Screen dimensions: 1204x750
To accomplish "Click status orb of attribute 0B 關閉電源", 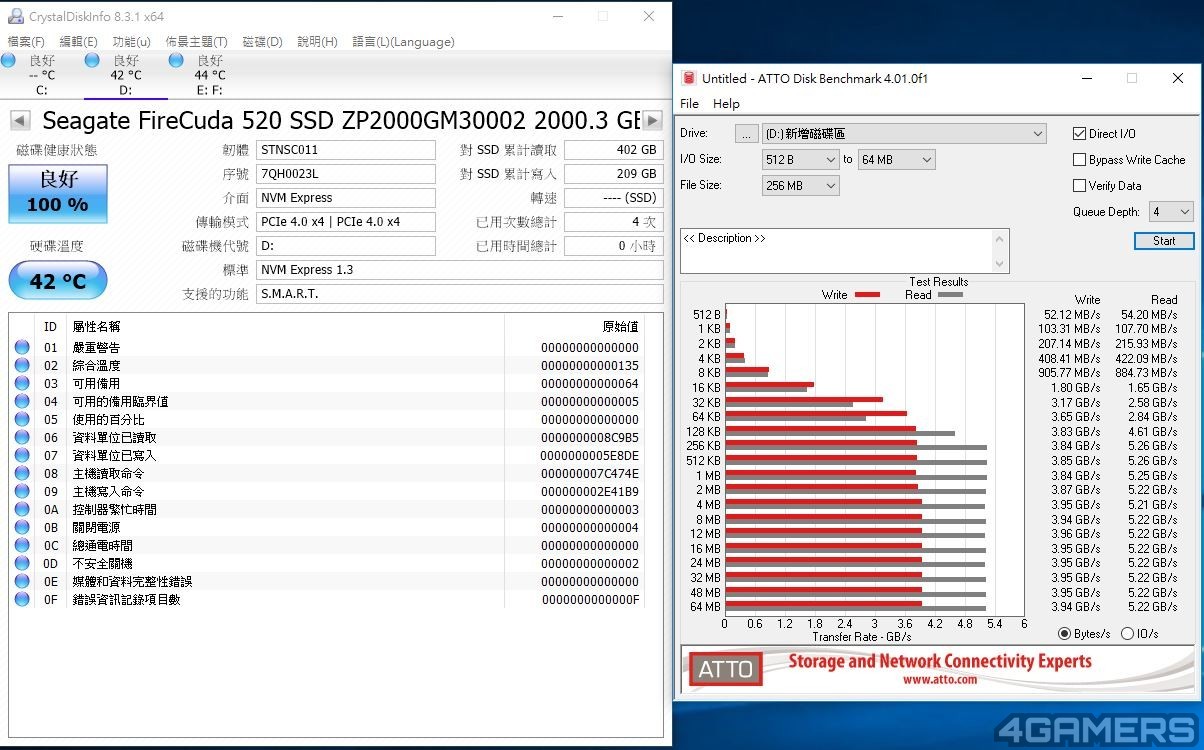I will point(22,527).
